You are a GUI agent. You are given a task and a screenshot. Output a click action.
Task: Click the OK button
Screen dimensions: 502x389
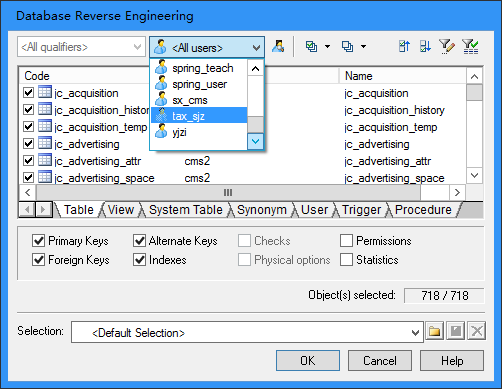pyautogui.click(x=308, y=360)
